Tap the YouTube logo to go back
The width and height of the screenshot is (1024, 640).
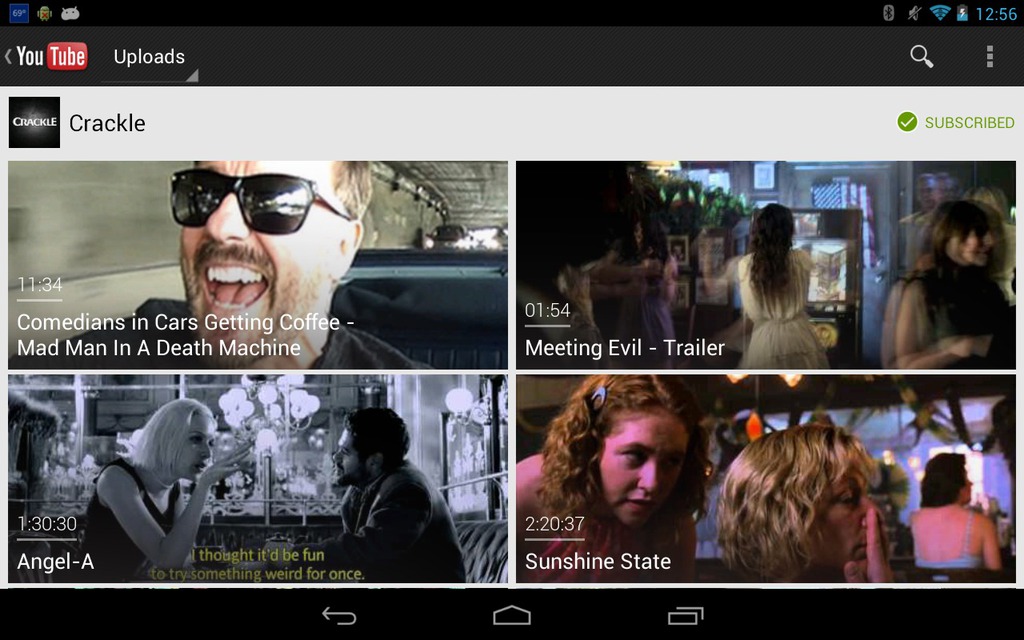46,56
